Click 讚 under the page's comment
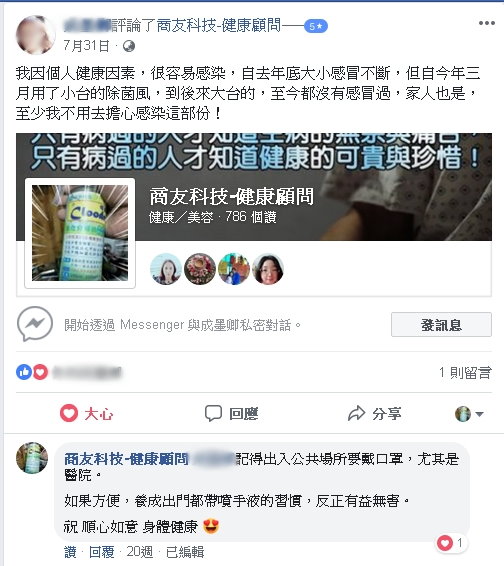The height and width of the screenshot is (566, 504). 70,552
